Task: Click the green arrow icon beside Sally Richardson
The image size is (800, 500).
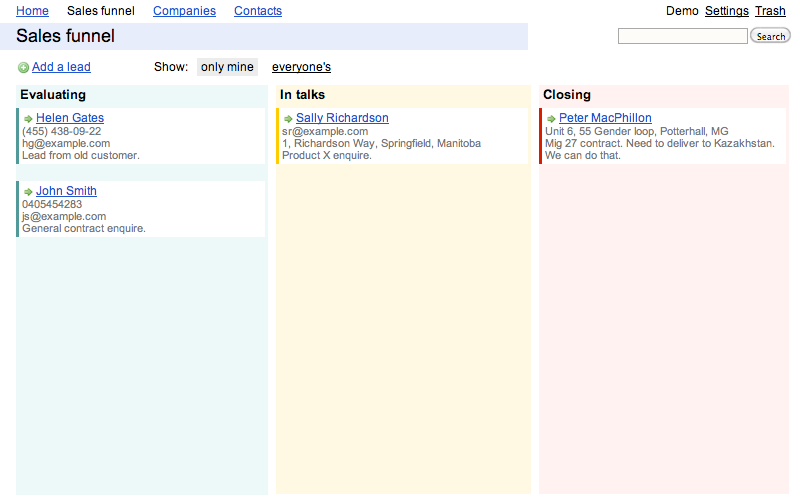Action: (288, 119)
